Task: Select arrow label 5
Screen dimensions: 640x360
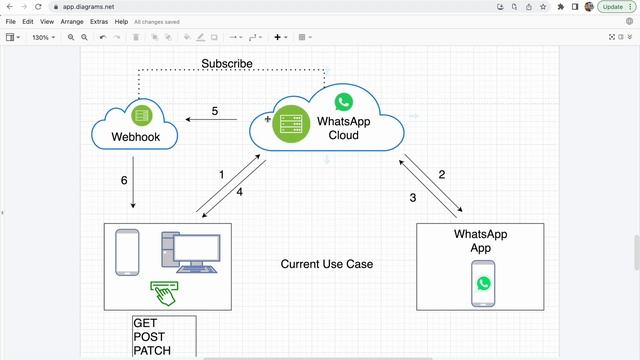Action: click(x=215, y=111)
